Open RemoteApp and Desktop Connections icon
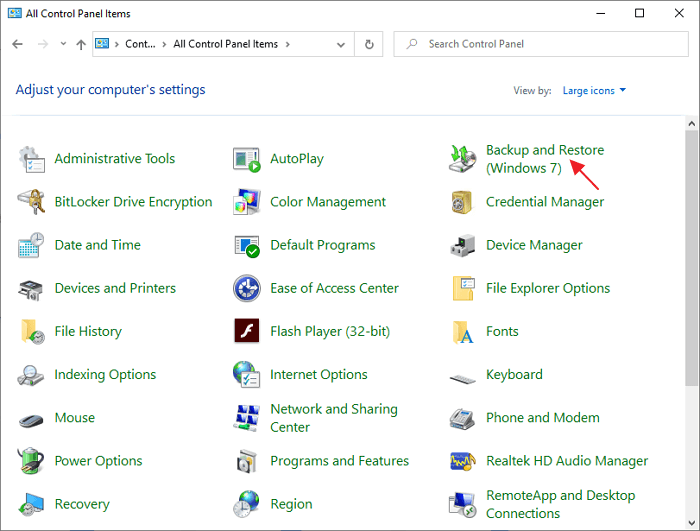This screenshot has width=700, height=531. (x=462, y=505)
